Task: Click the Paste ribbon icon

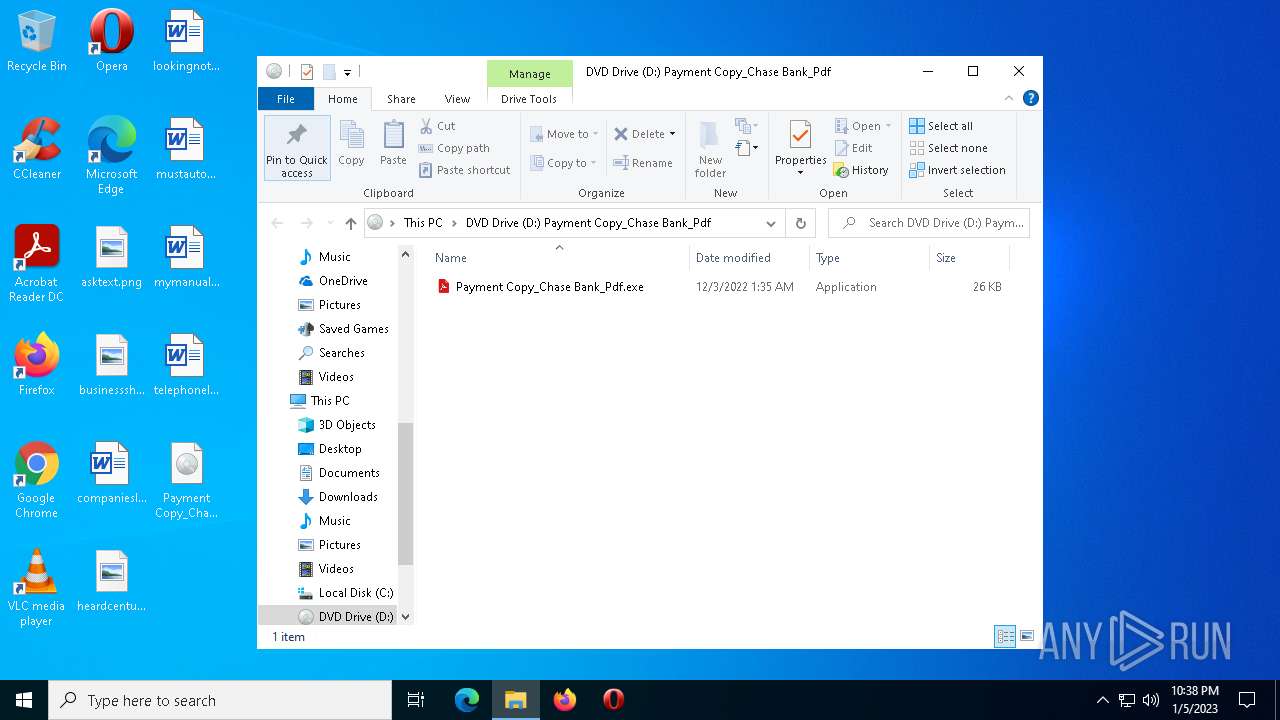Action: [x=393, y=143]
